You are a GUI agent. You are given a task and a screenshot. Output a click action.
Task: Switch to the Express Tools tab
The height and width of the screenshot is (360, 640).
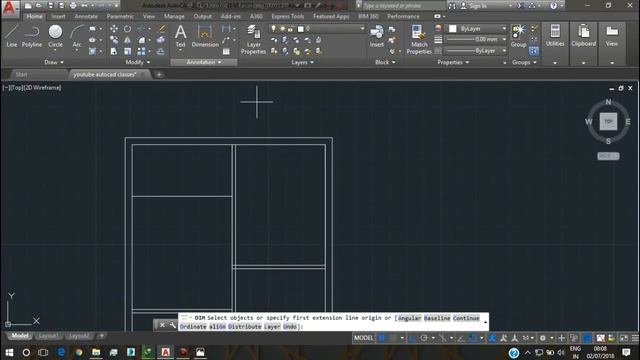288,16
